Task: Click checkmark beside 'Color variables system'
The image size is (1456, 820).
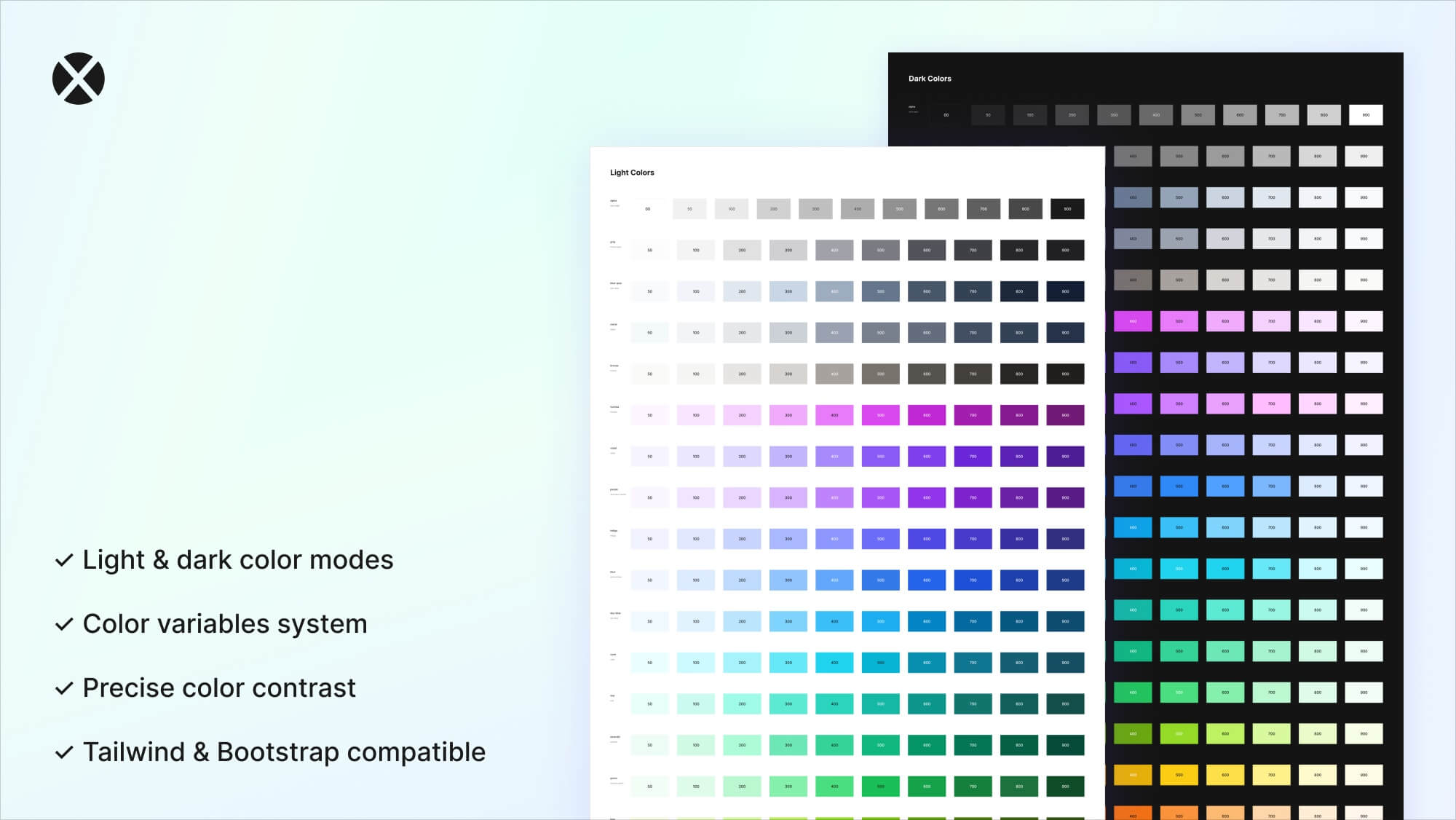Action: pyautogui.click(x=64, y=624)
